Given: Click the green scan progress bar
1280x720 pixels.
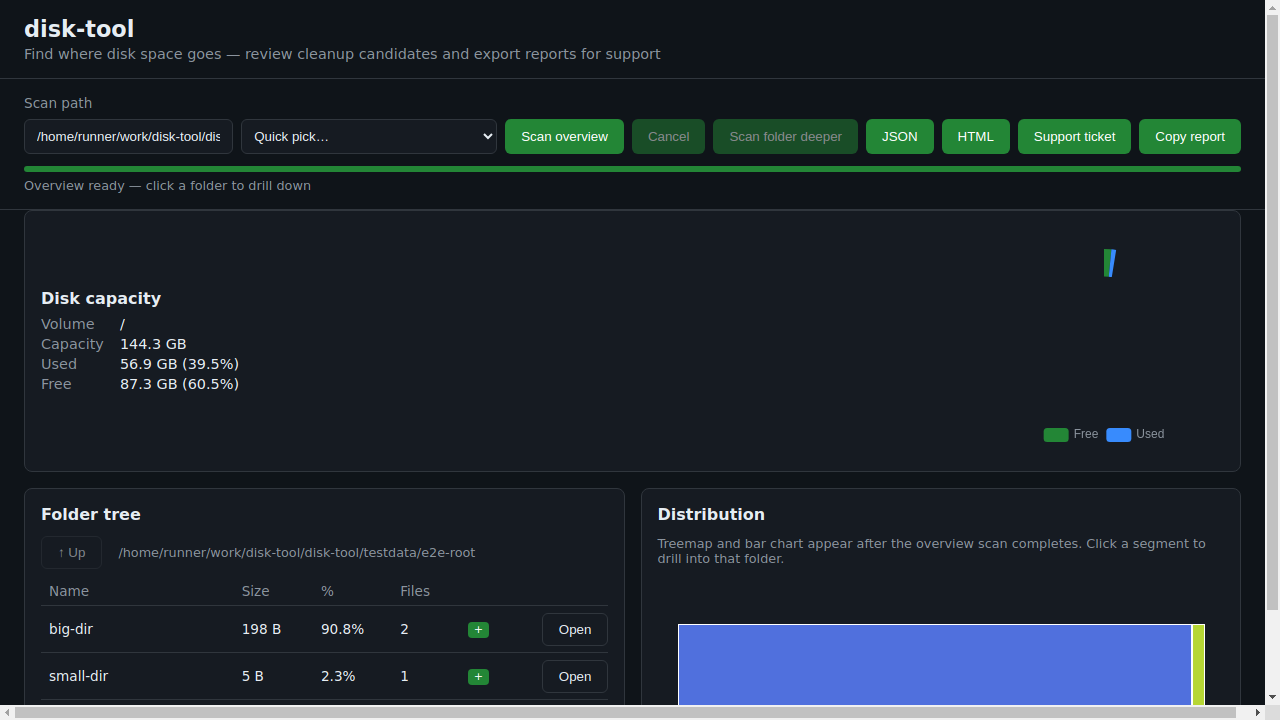Looking at the screenshot, I should click(632, 169).
